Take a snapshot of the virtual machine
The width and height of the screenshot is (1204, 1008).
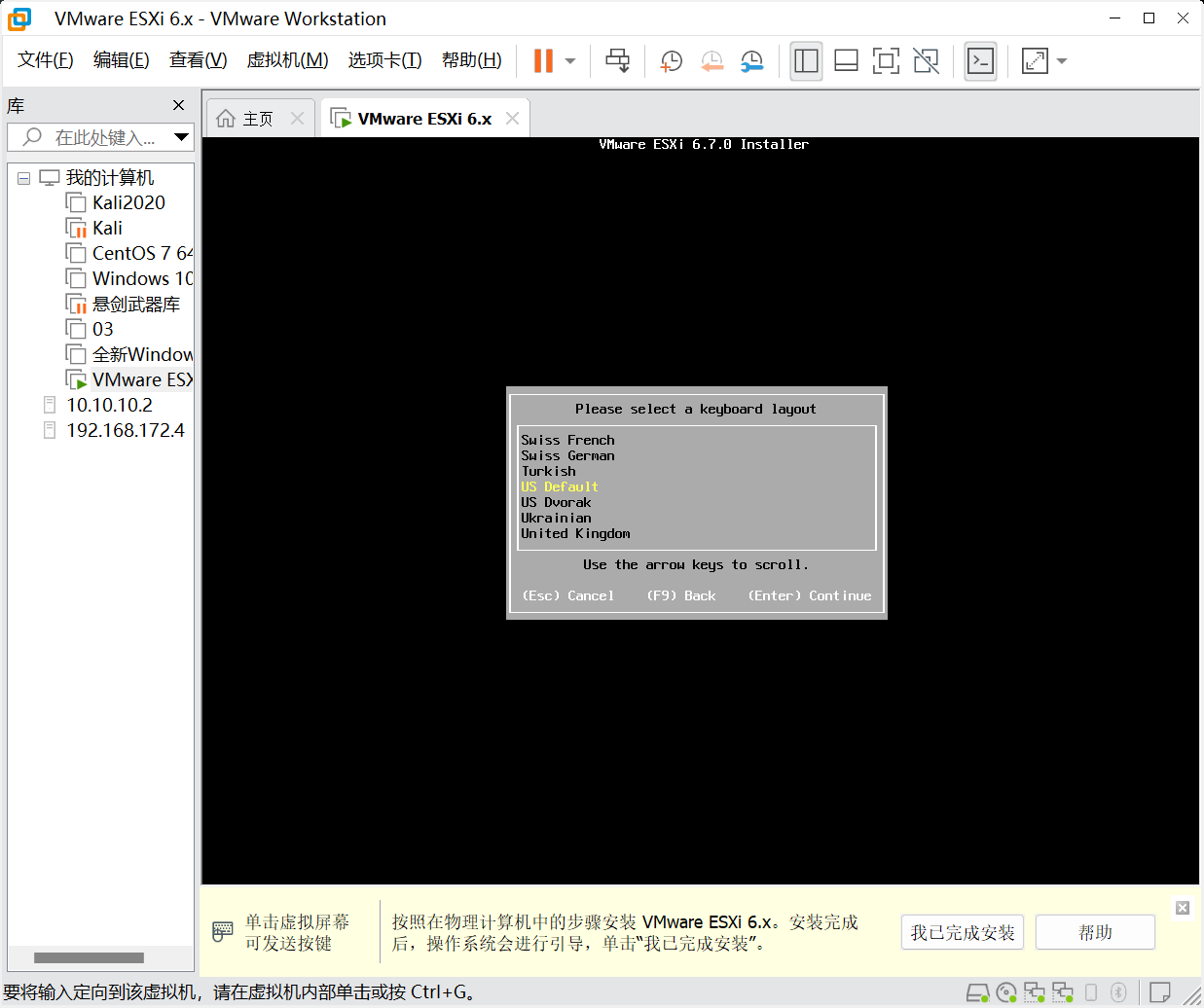[671, 61]
